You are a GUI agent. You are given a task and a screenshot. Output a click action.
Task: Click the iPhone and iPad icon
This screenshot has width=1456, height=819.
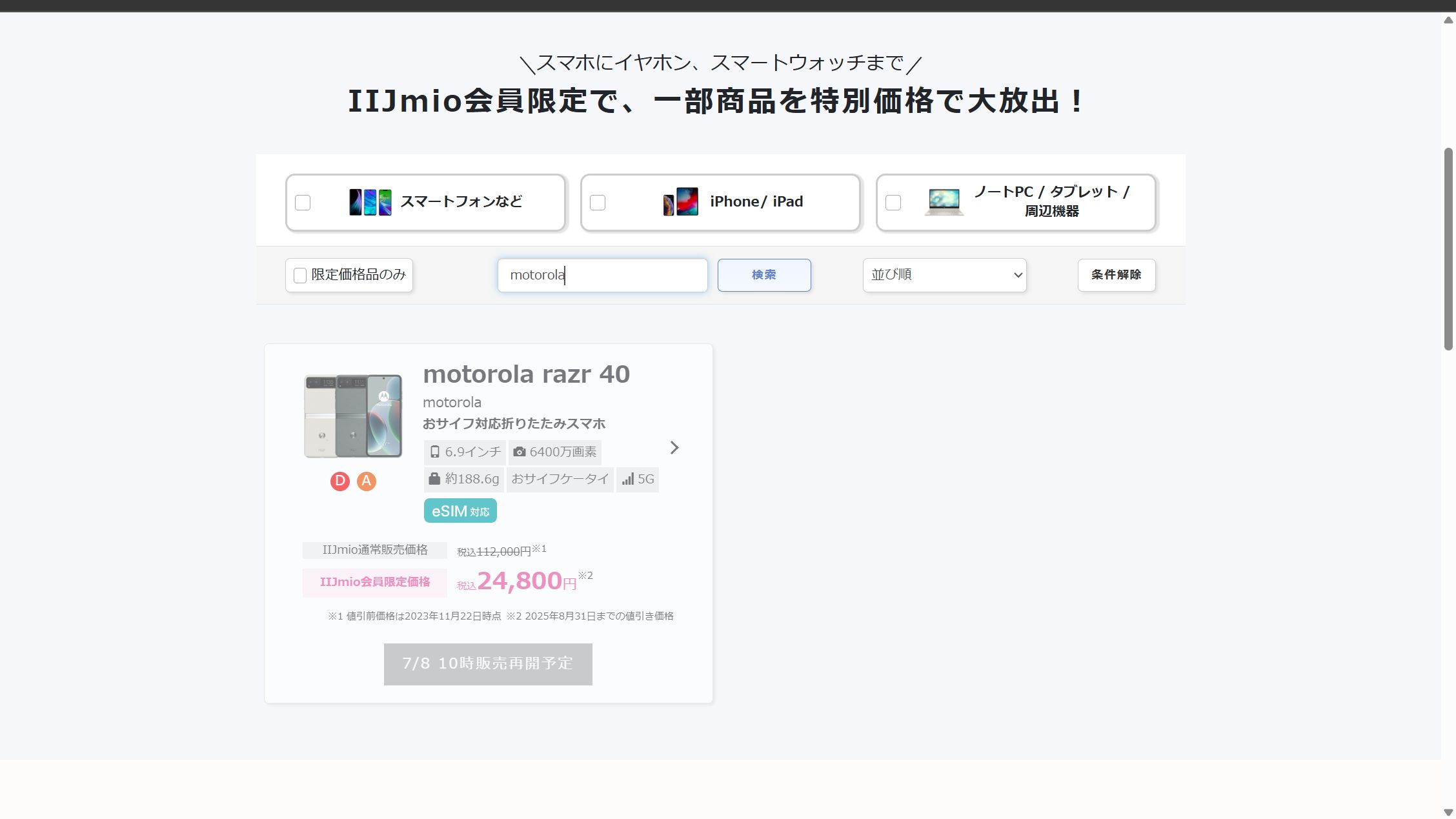(x=681, y=202)
